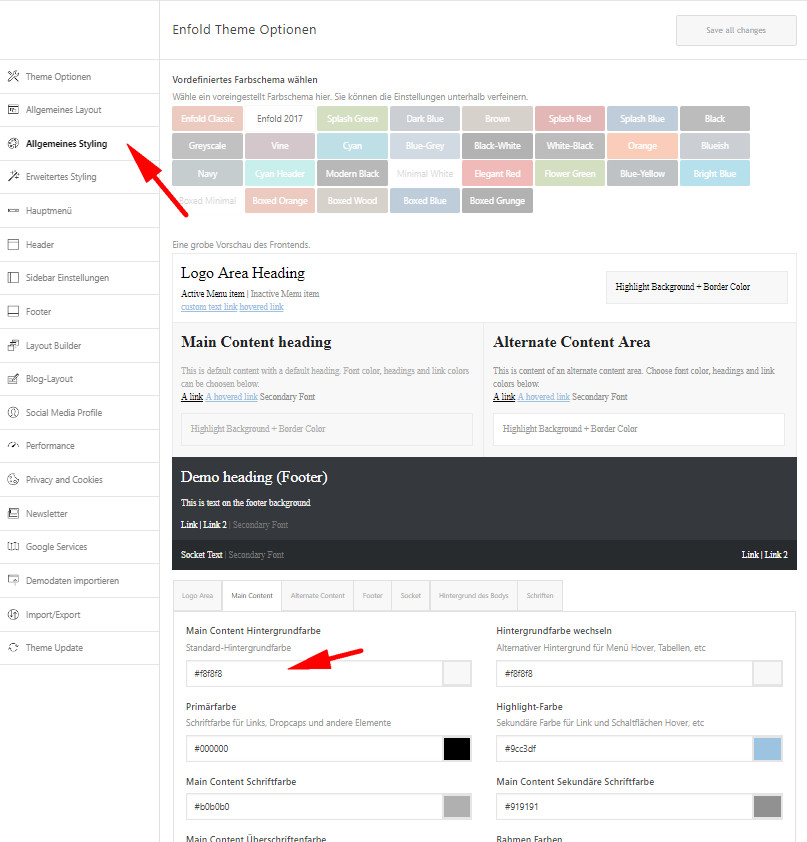This screenshot has width=807, height=842.
Task: Click the Main Content Hintergrundfarbe hex field
Action: point(314,673)
